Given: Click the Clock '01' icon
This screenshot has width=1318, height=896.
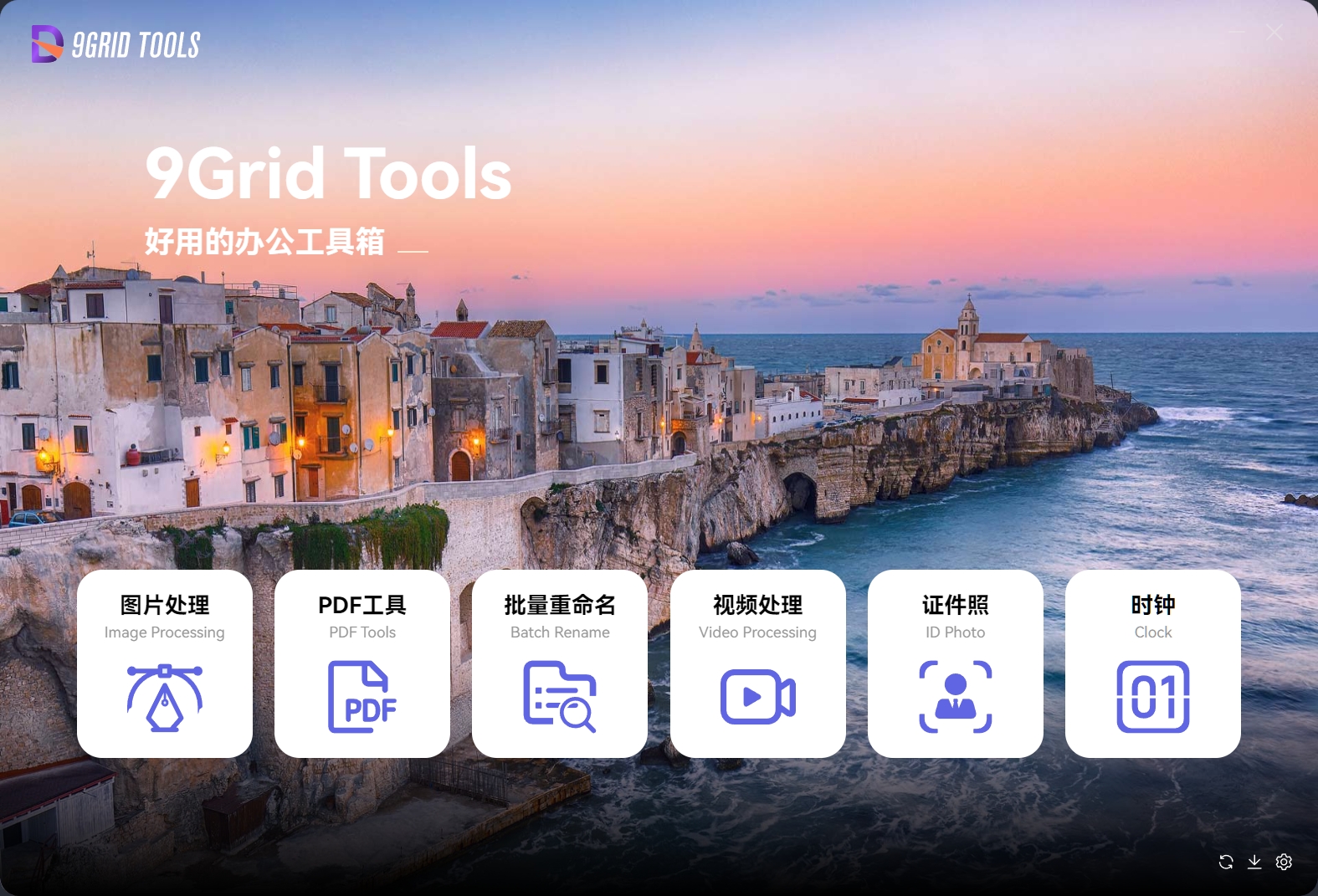Looking at the screenshot, I should coord(1152,697).
